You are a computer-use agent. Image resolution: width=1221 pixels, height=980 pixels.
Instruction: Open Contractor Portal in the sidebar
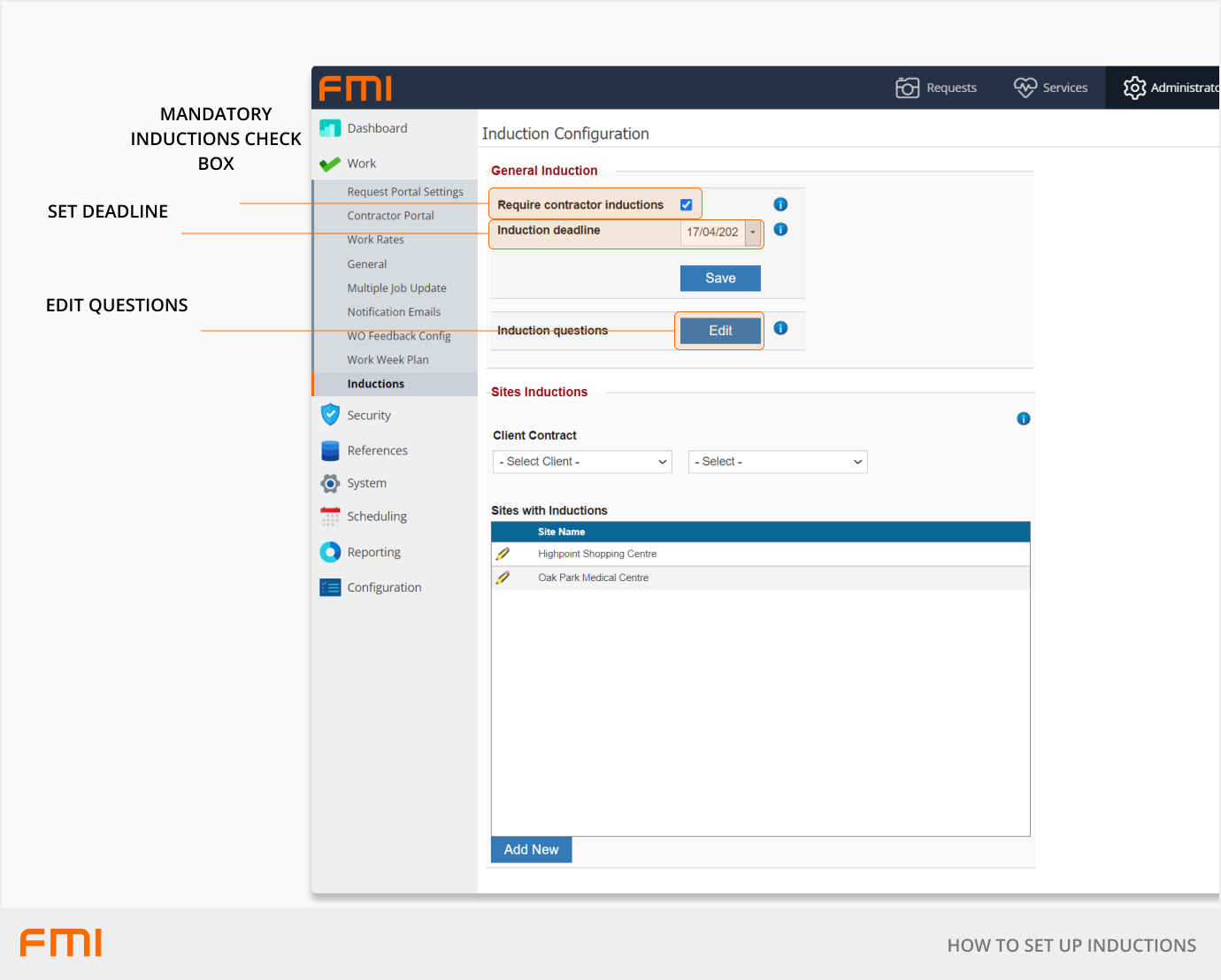[x=390, y=216]
